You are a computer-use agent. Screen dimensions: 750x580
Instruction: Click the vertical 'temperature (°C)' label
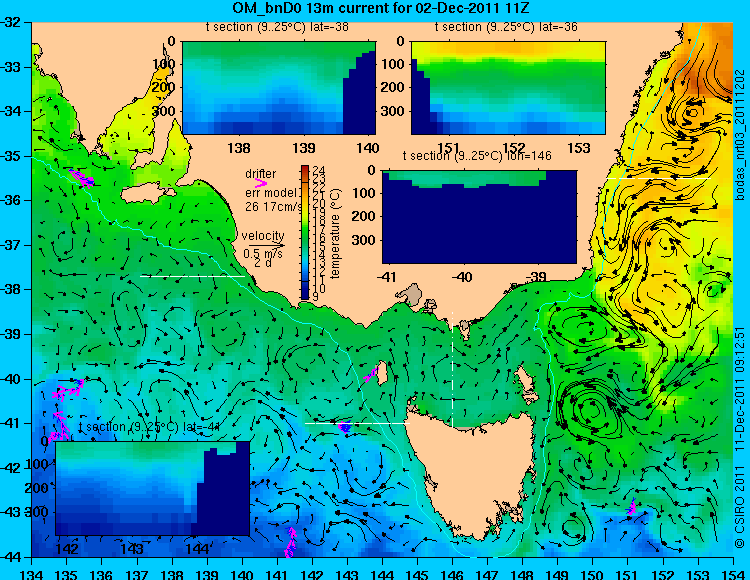335,233
